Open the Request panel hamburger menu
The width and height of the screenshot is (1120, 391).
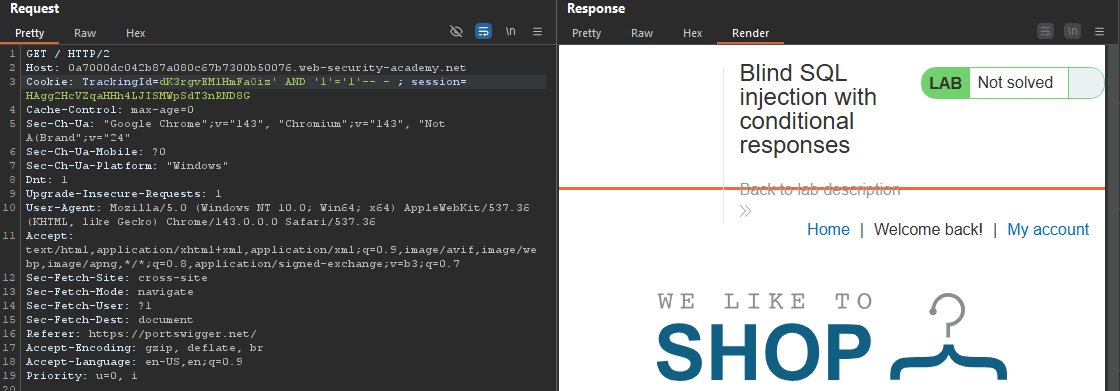click(x=538, y=31)
